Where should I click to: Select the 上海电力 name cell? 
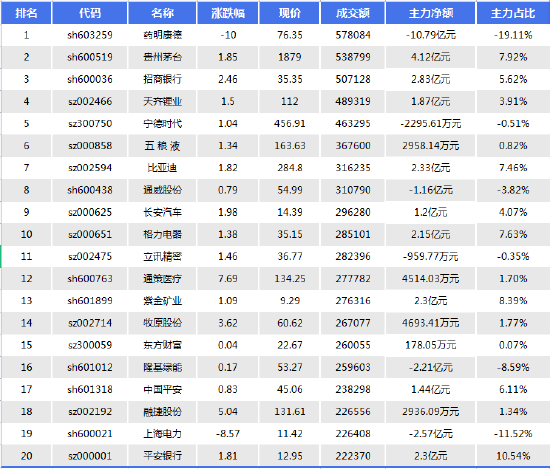tap(162, 434)
